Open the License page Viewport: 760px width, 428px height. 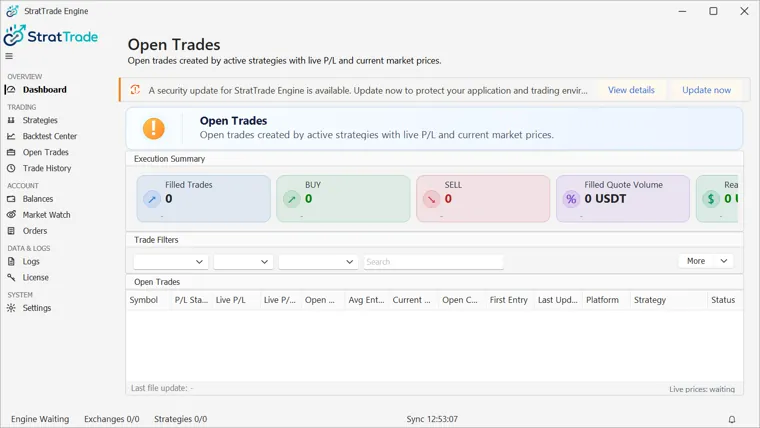35,277
